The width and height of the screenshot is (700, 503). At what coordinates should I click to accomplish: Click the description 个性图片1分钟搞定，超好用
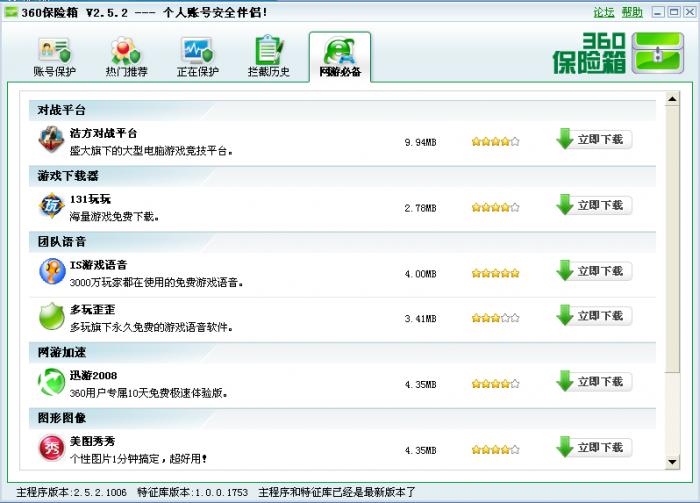(138, 459)
